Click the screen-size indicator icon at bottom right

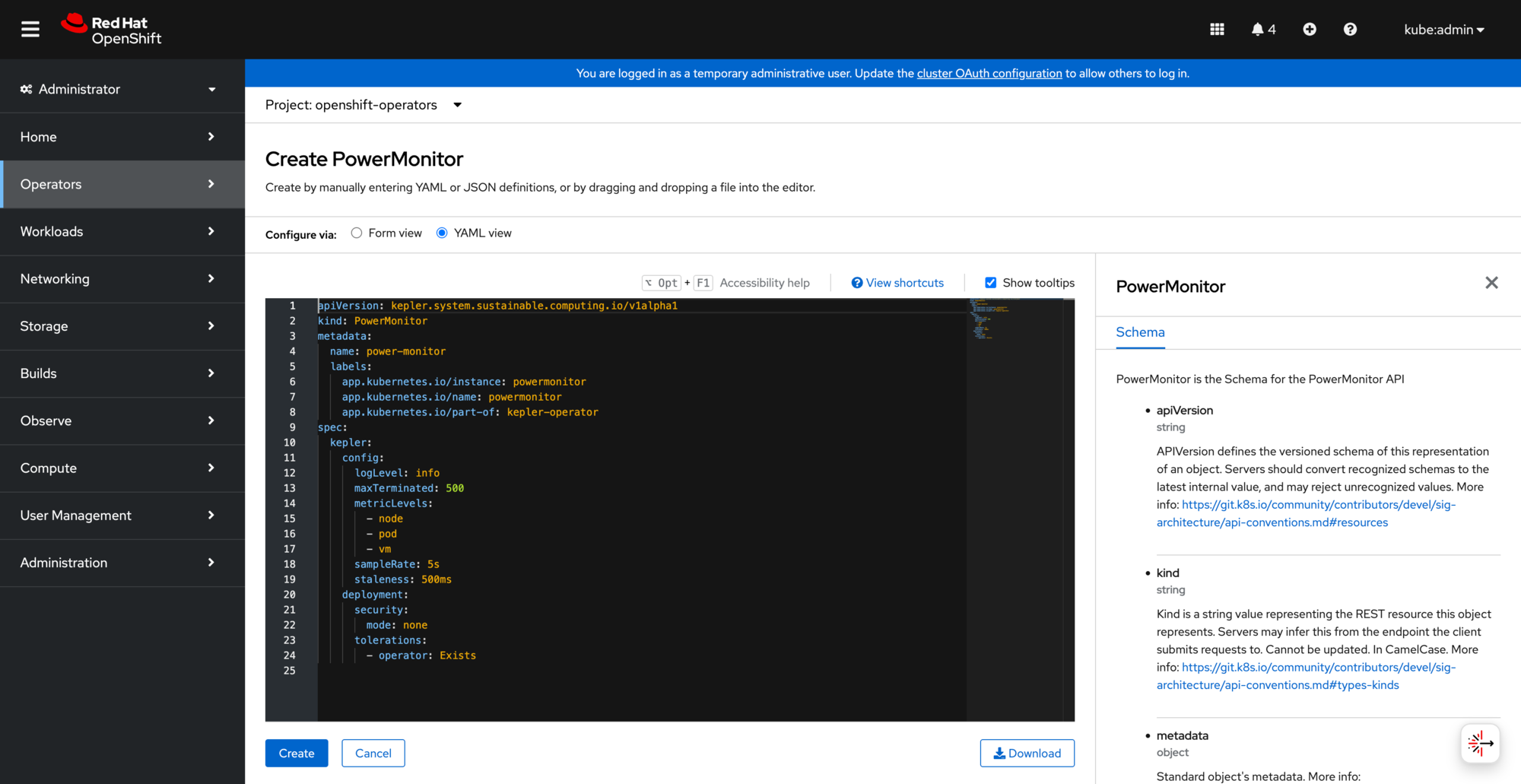coord(1480,744)
